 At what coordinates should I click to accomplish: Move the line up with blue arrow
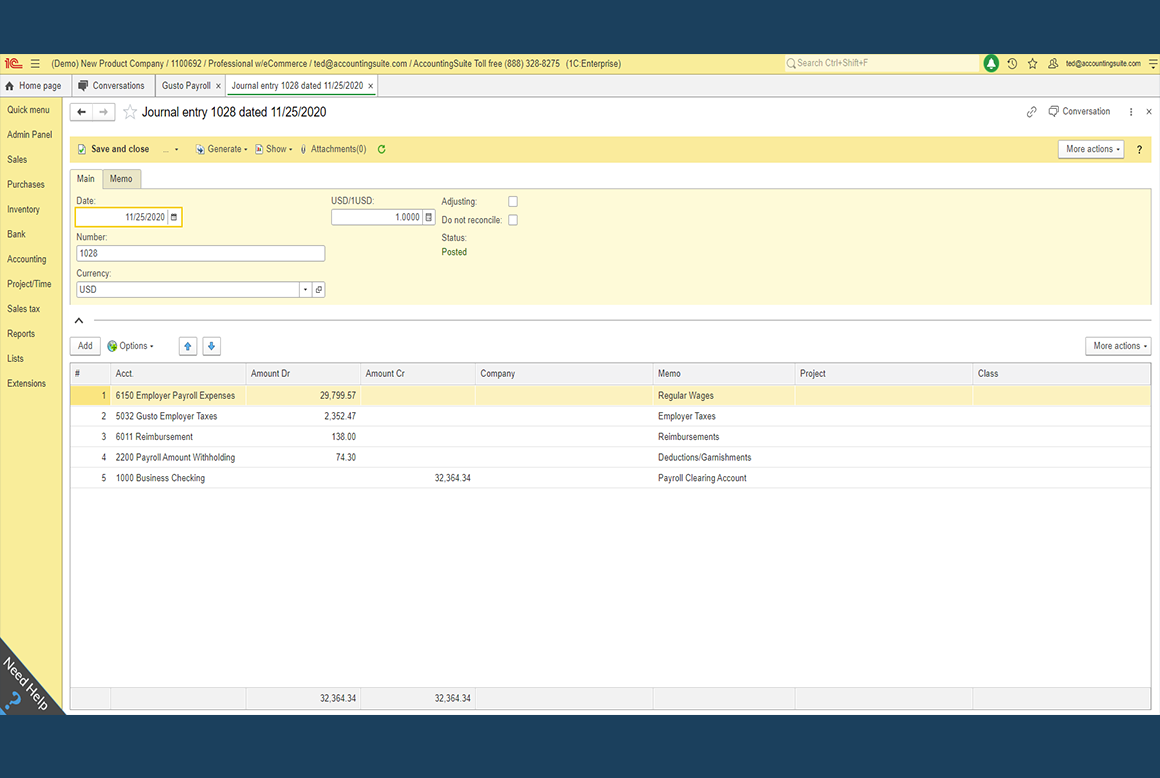pos(188,346)
